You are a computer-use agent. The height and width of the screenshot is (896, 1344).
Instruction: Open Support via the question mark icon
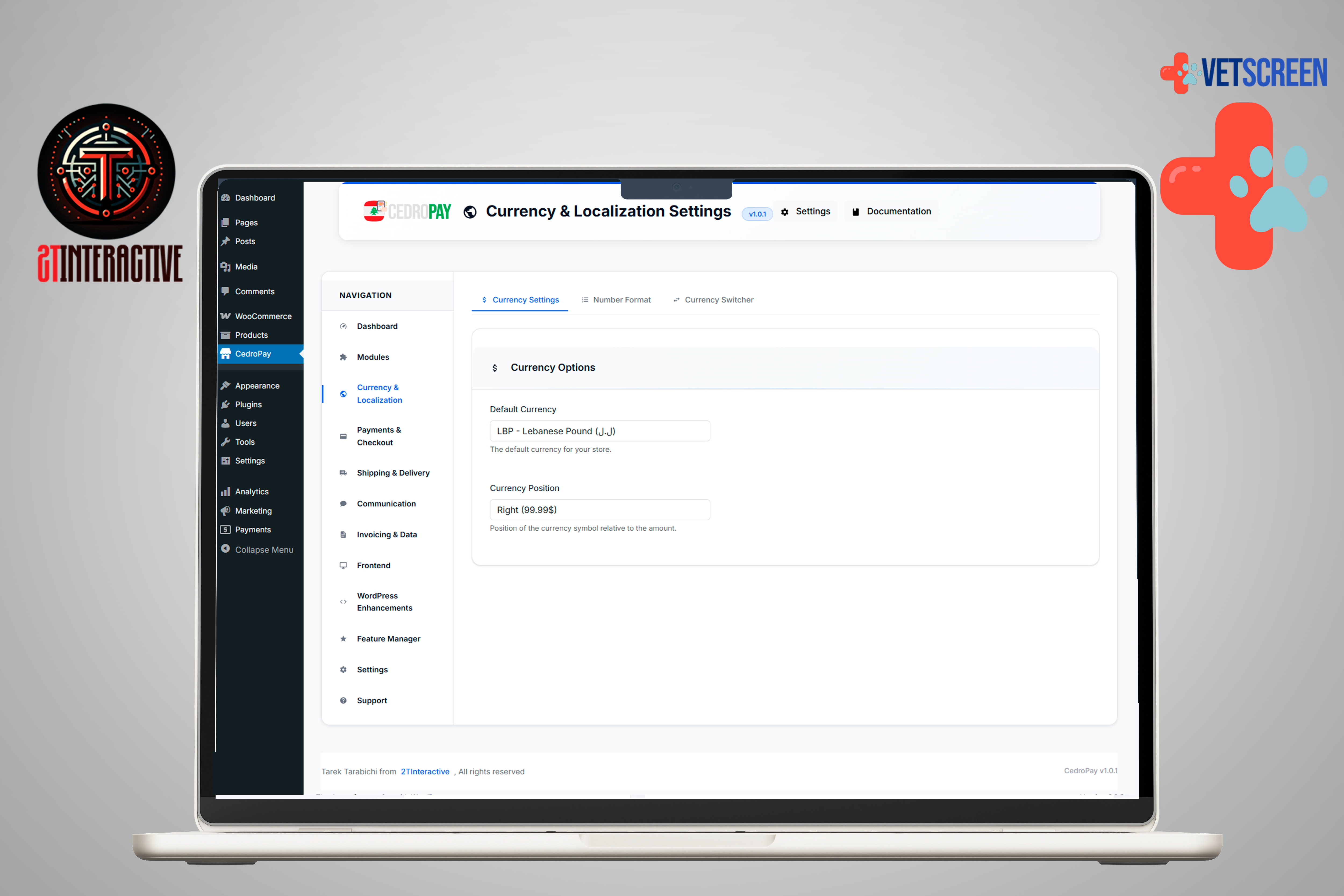343,700
